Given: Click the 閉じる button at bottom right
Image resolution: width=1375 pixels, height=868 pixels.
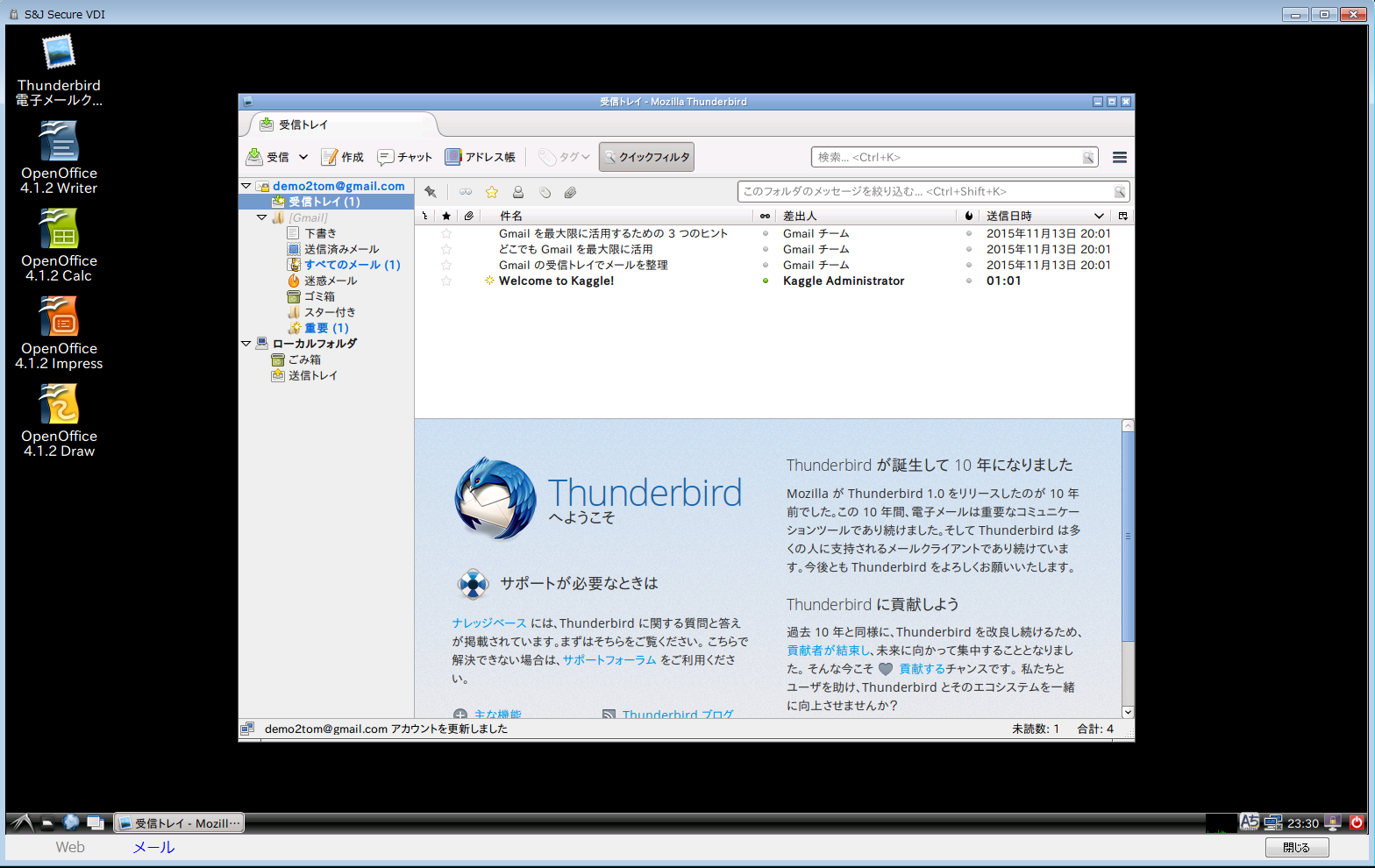Looking at the screenshot, I should [x=1297, y=847].
